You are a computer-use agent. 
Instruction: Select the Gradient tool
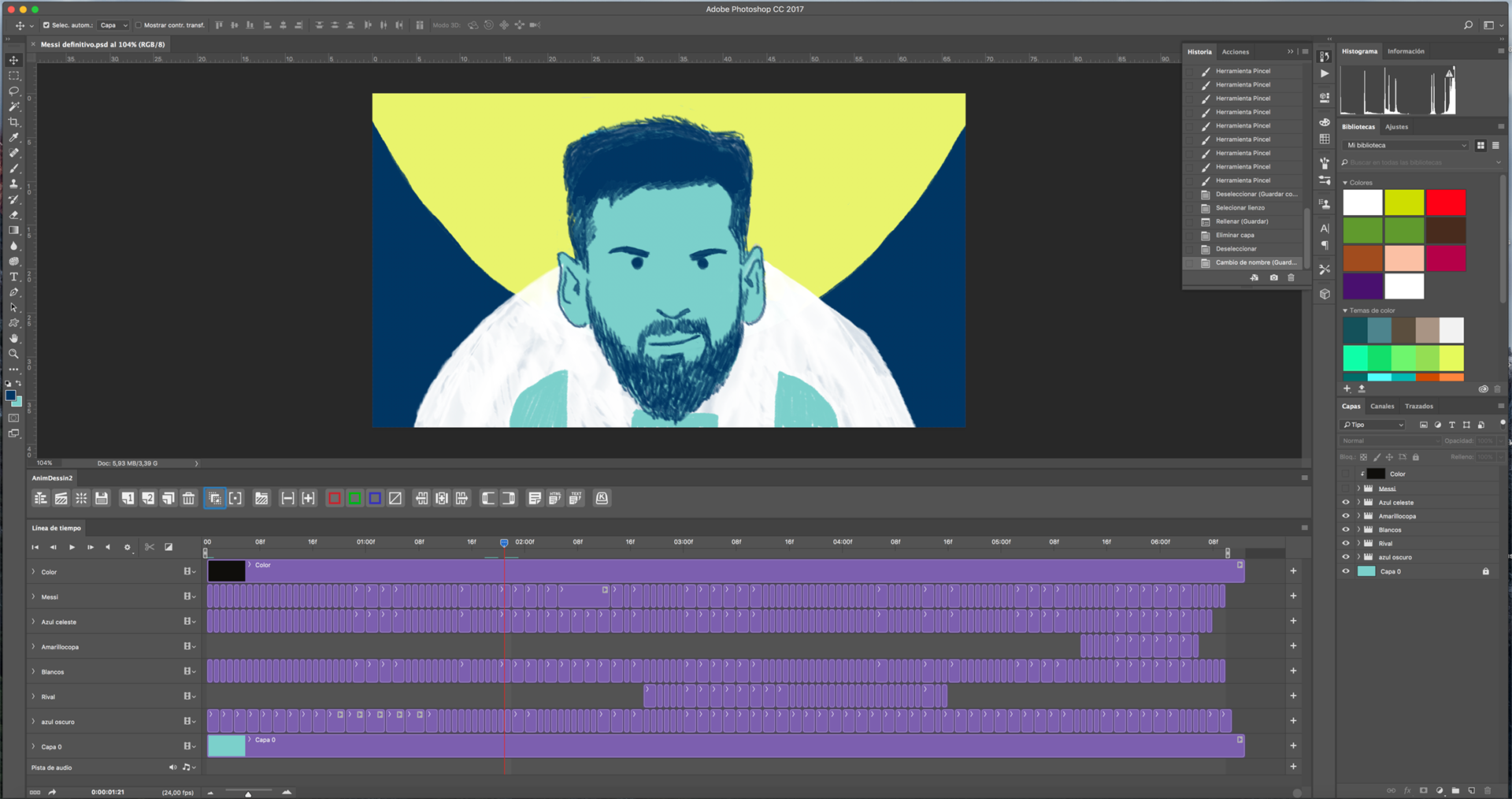coord(13,230)
